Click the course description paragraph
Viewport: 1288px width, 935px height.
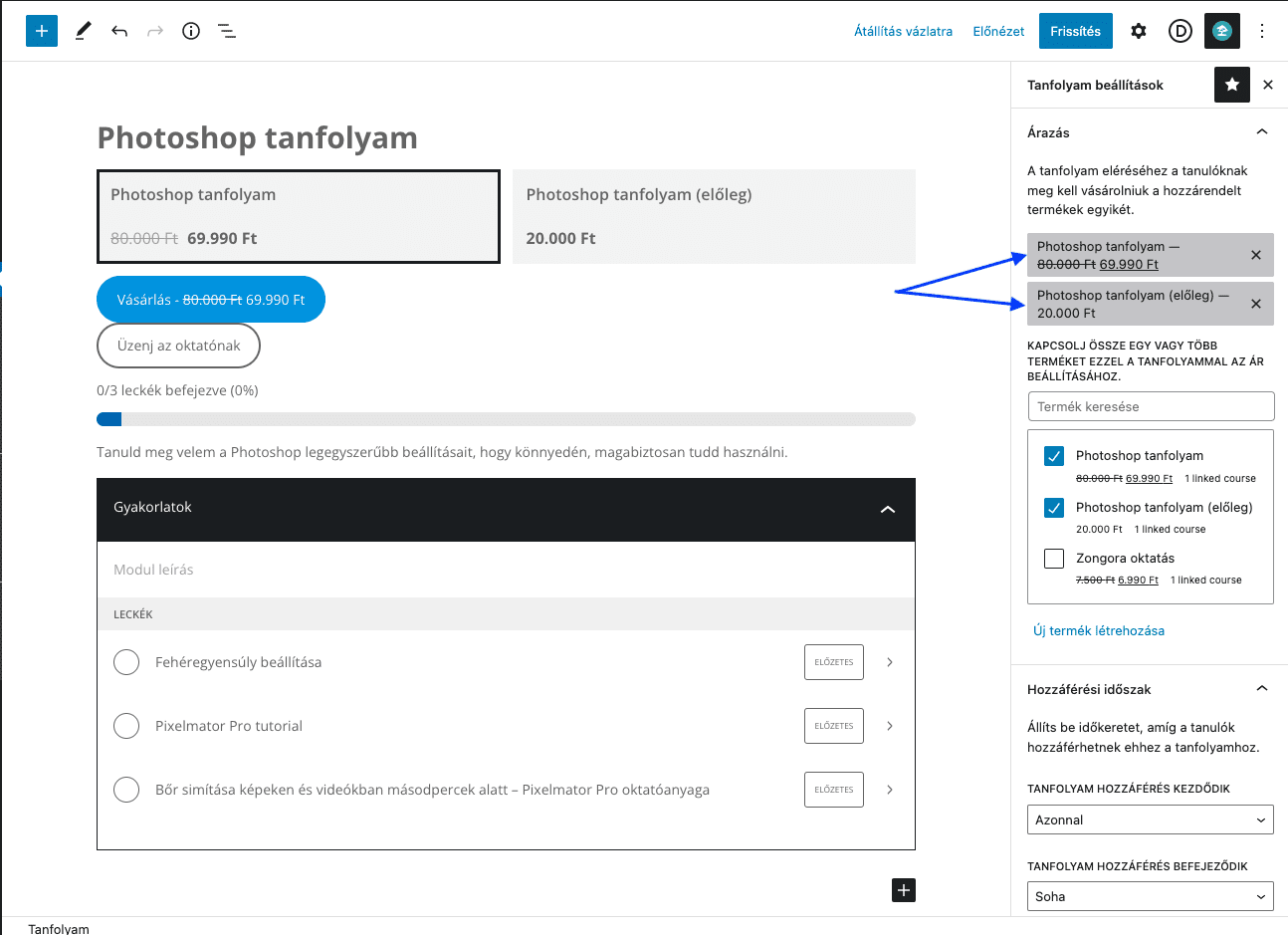442,452
